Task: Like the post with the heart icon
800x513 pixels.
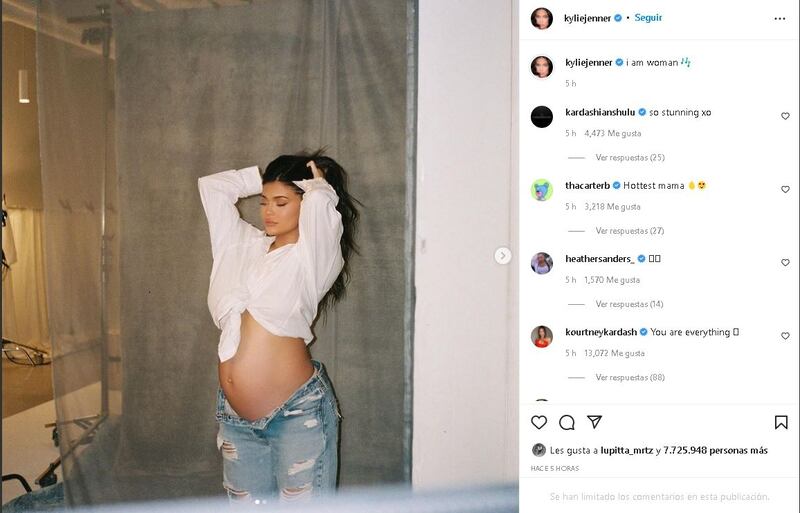Action: click(539, 422)
